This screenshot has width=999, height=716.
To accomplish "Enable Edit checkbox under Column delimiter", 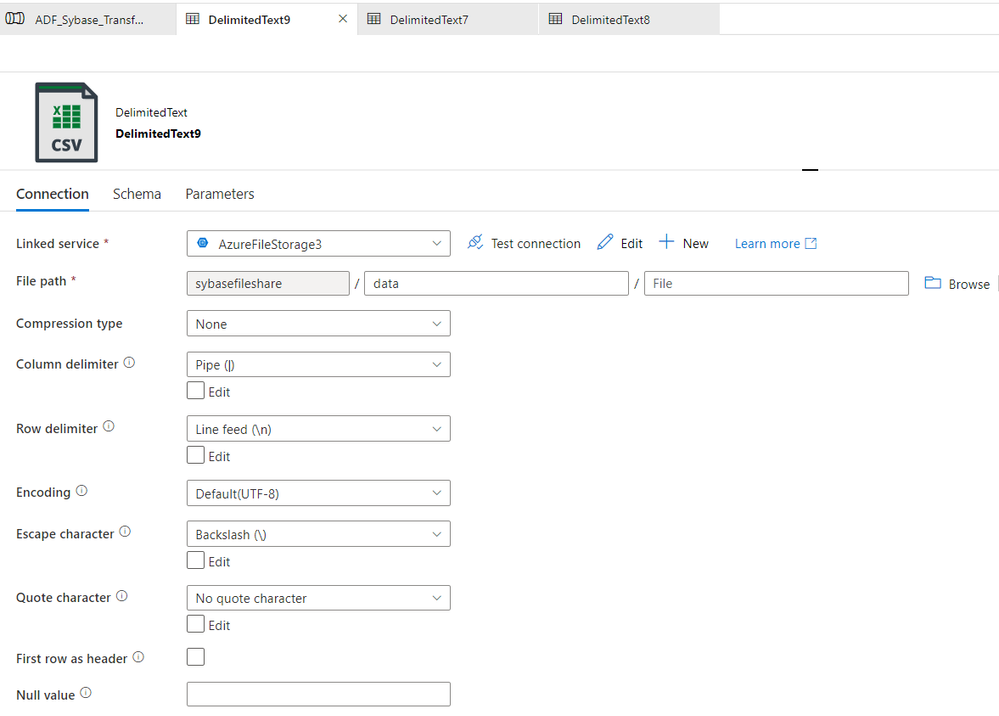I will point(196,391).
